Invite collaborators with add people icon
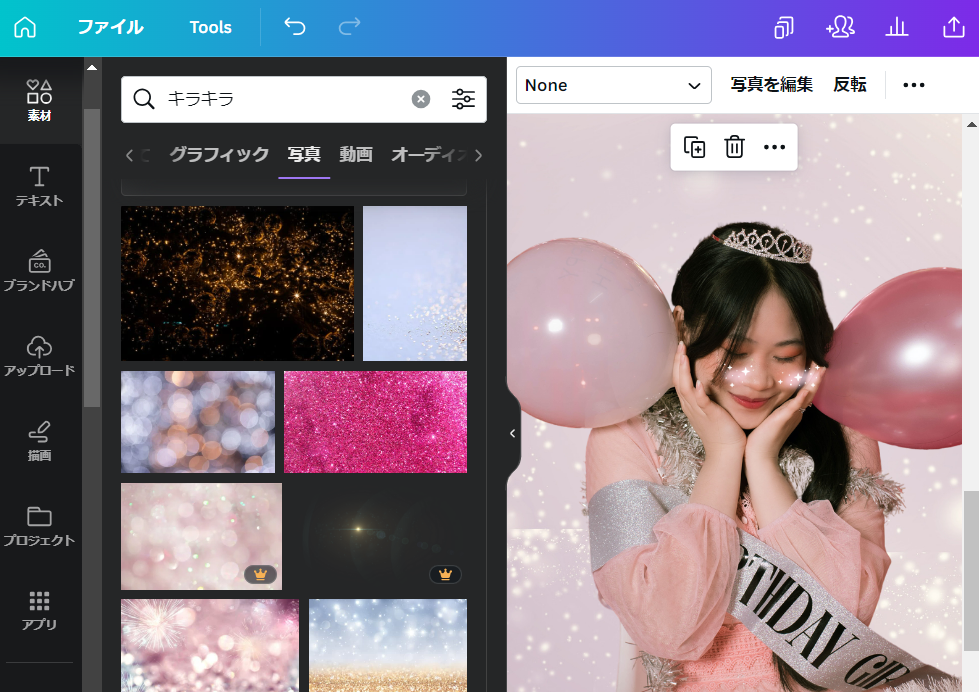This screenshot has height=692, width=979. [x=840, y=27]
